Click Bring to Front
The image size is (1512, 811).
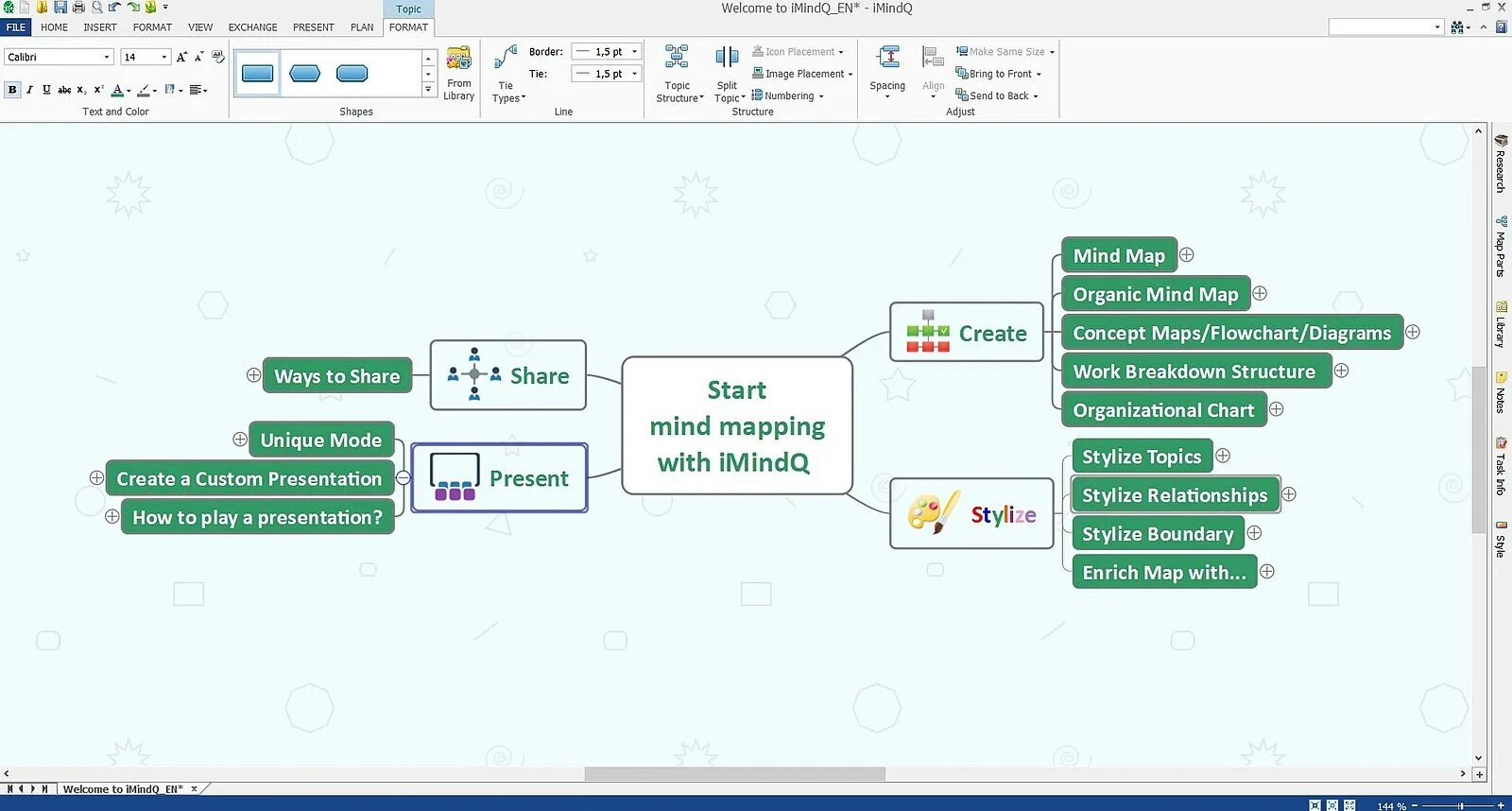999,74
